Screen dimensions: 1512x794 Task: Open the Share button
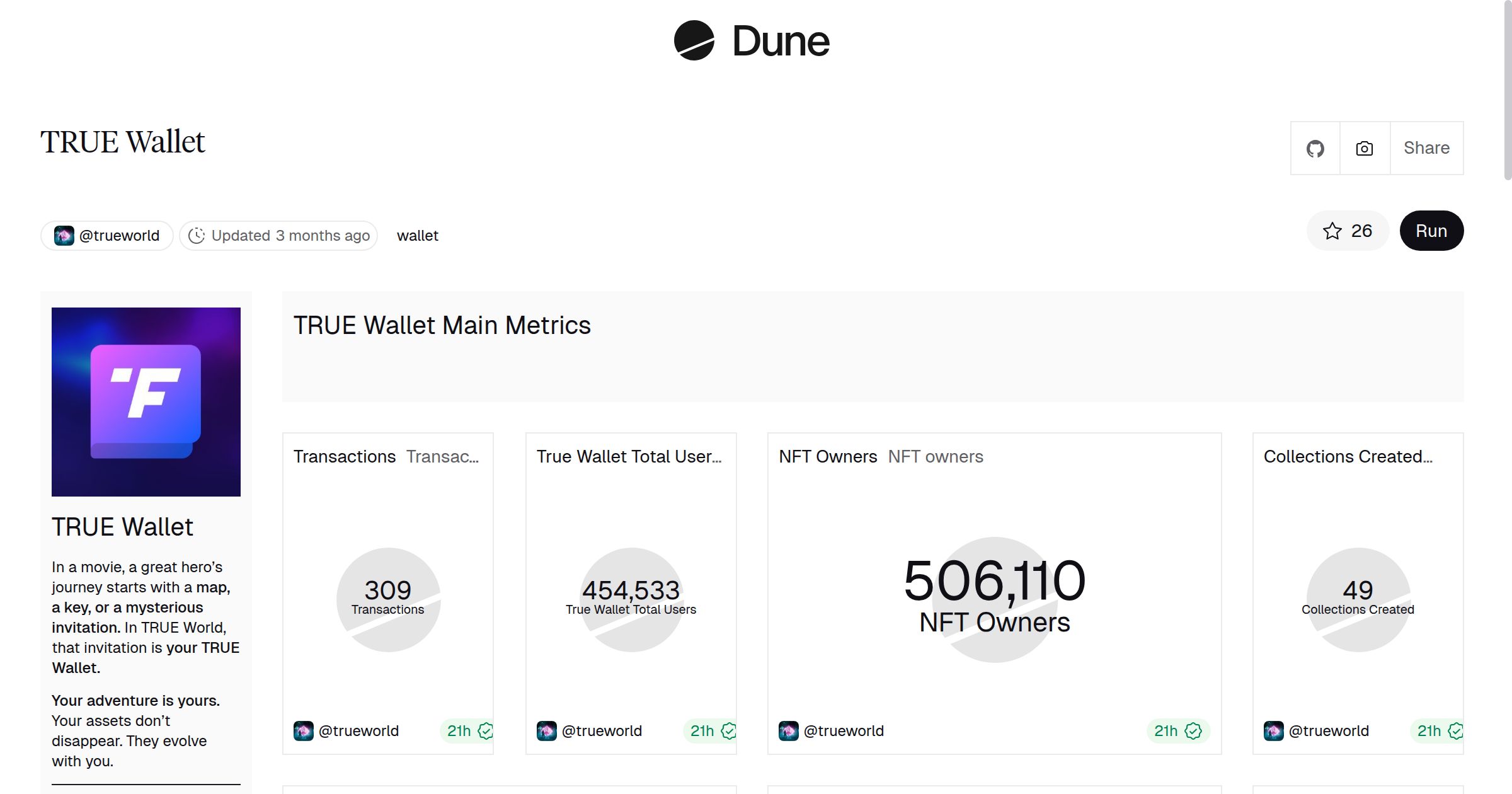click(x=1426, y=148)
